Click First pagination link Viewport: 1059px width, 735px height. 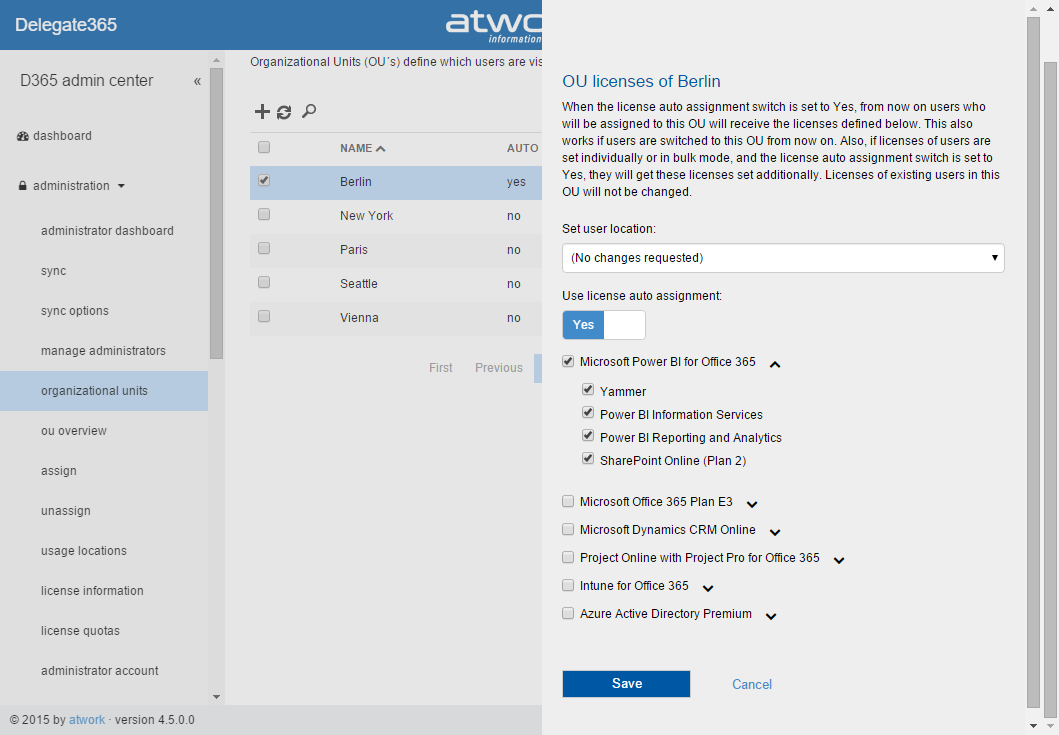click(440, 368)
